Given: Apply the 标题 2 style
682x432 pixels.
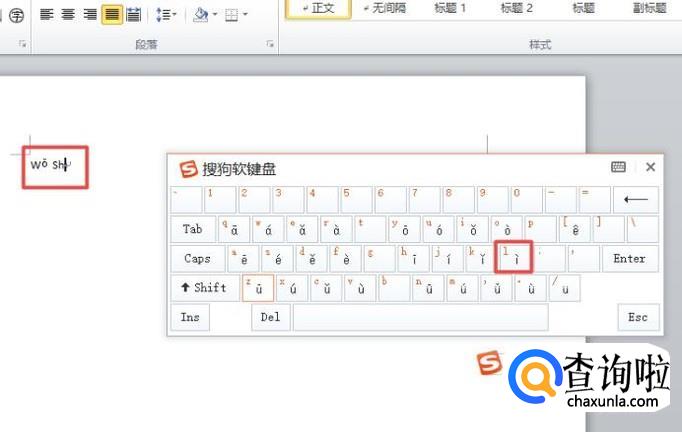Looking at the screenshot, I should point(517,8).
